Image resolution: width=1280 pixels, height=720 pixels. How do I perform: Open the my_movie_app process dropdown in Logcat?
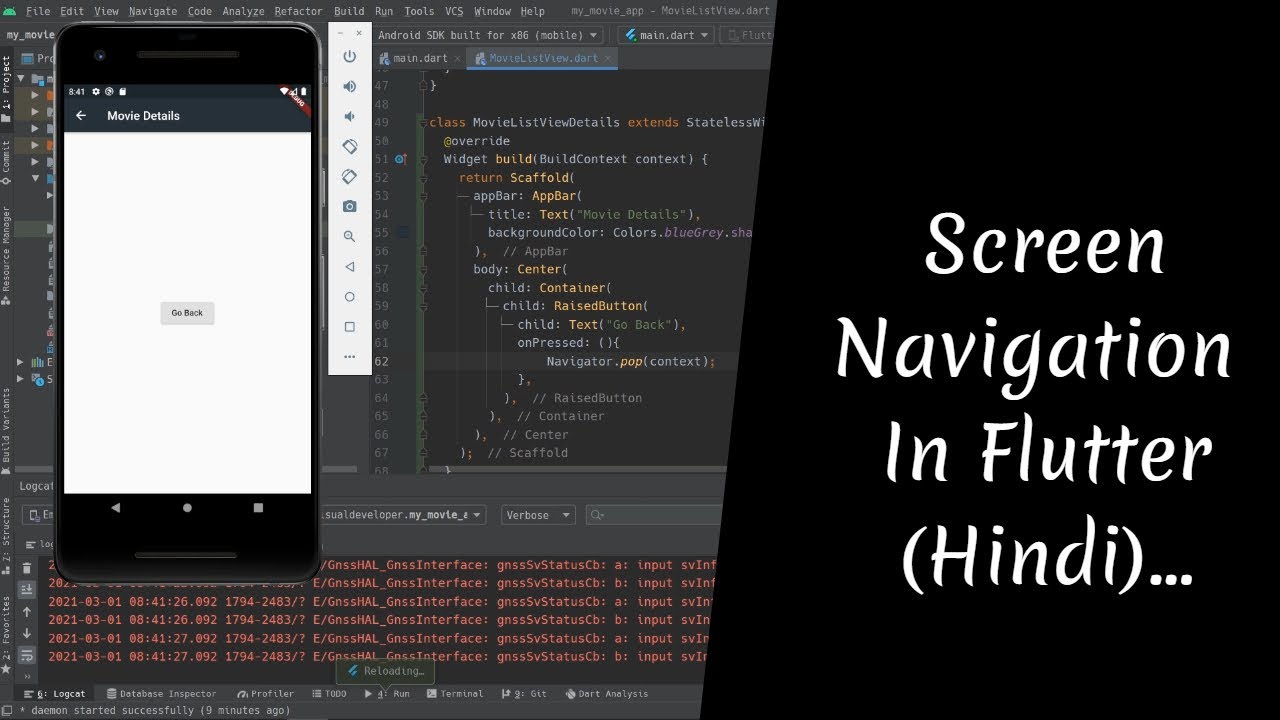point(403,515)
